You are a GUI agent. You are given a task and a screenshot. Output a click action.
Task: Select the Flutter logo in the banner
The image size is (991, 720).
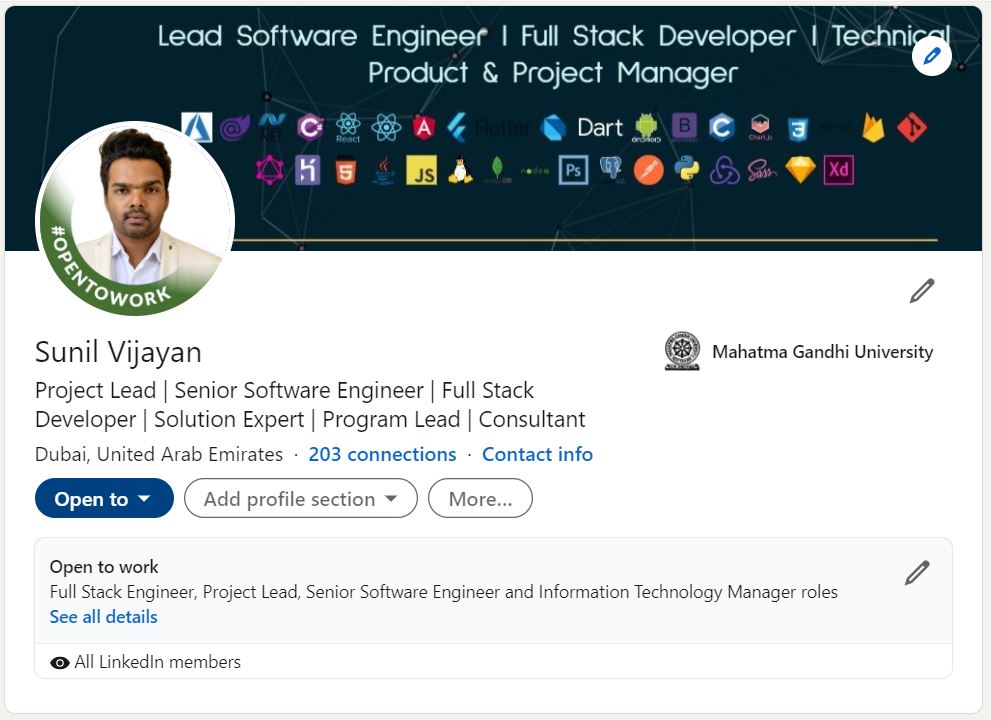coord(456,127)
